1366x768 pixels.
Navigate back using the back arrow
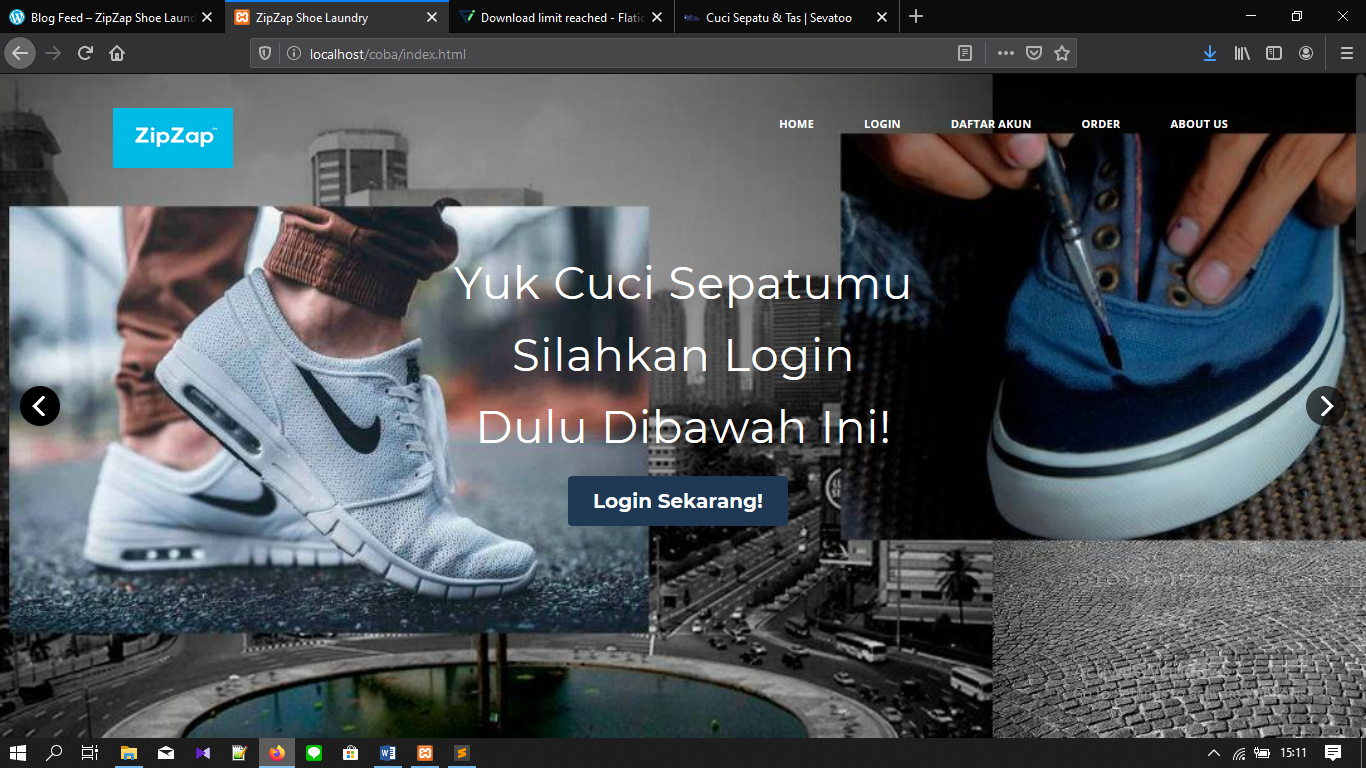pos(18,53)
